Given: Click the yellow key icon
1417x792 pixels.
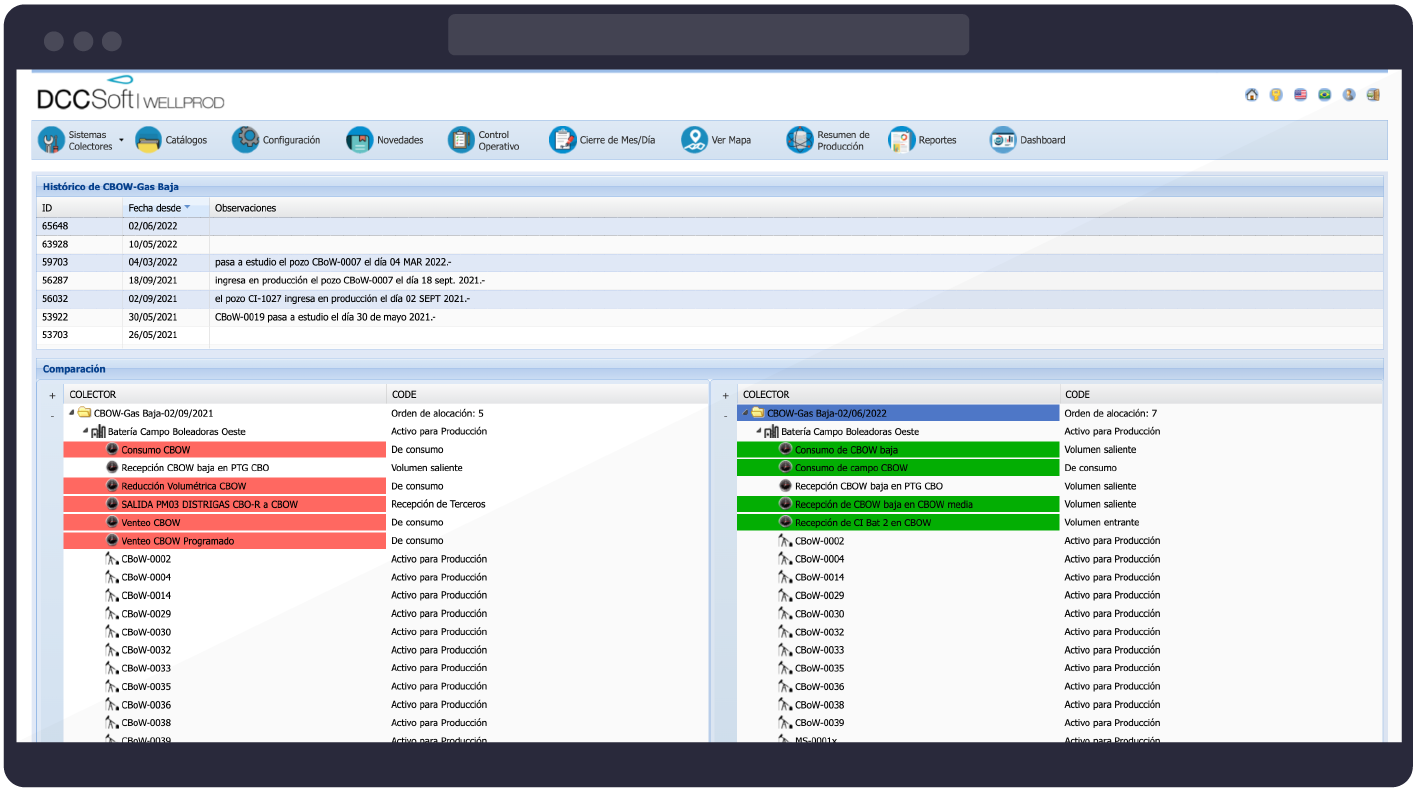Looking at the screenshot, I should pyautogui.click(x=1276, y=95).
